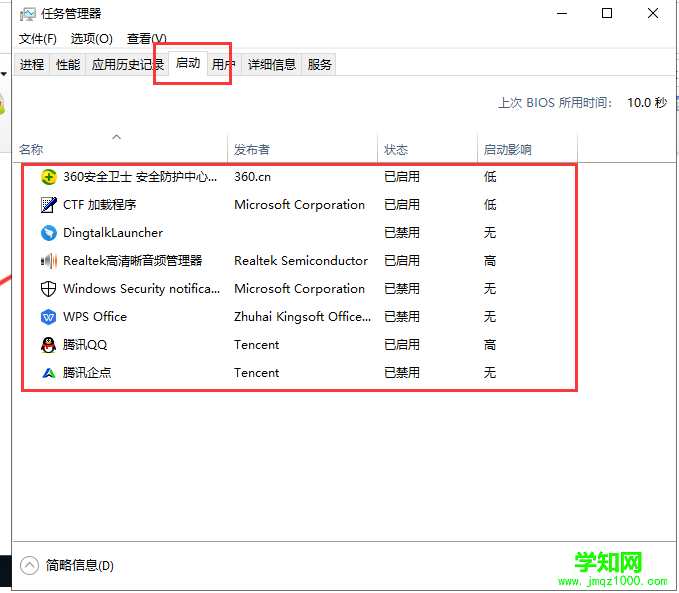Click 低 startup impact of 360安全卫士 row
Screen dimensions: 679x593
(x=490, y=177)
